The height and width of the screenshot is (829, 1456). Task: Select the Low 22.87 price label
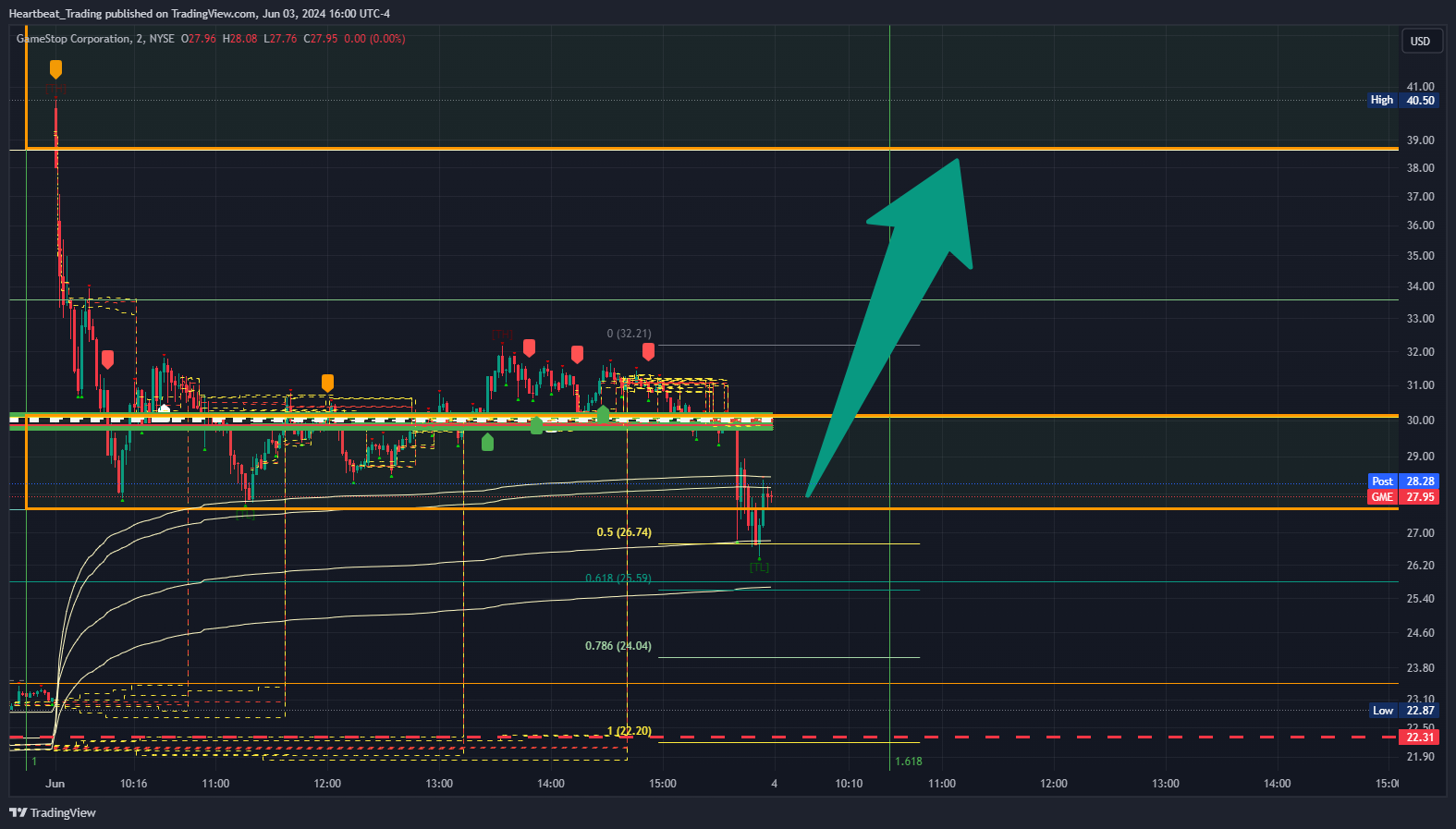[x=1403, y=711]
